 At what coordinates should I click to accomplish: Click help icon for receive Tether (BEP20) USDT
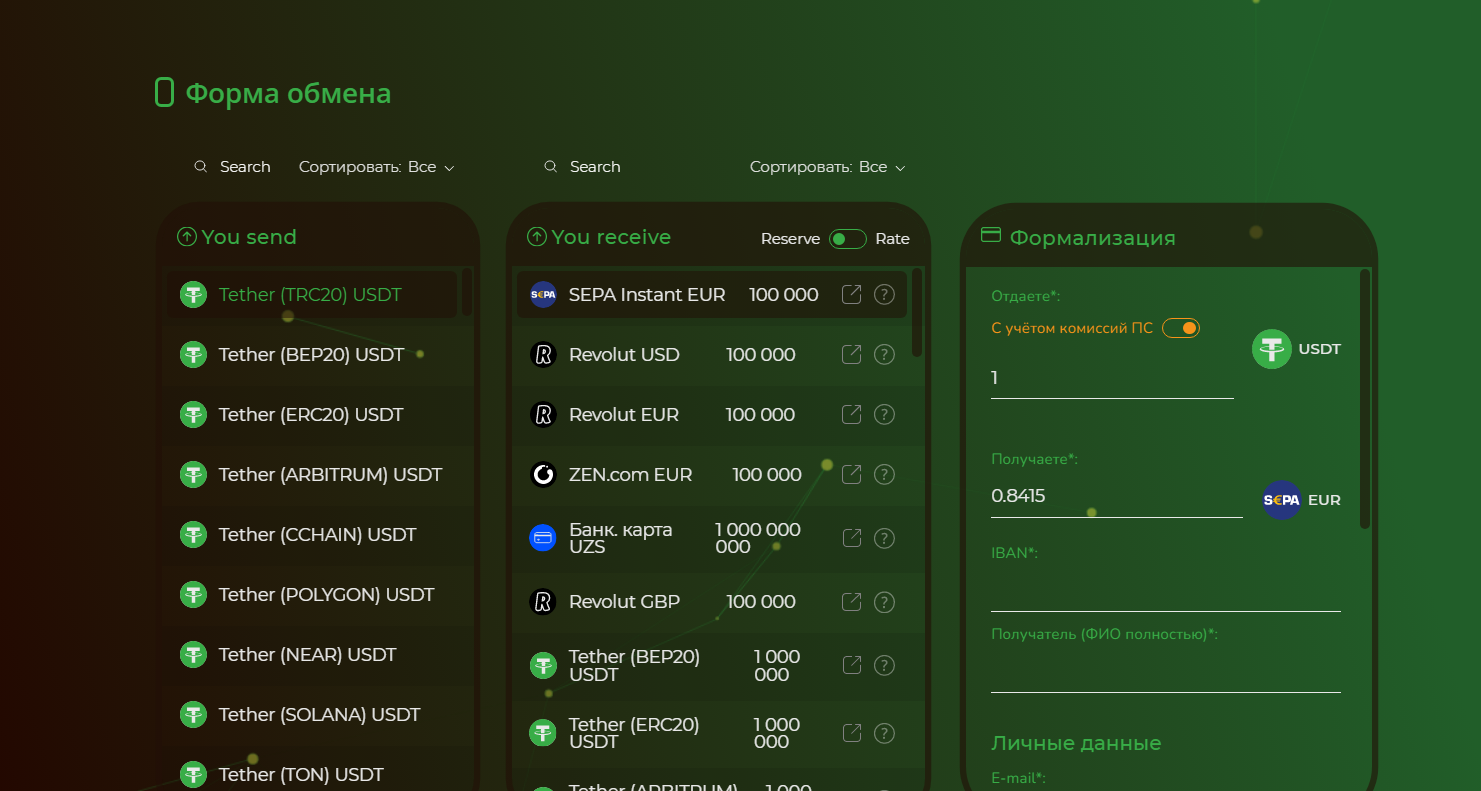884,665
